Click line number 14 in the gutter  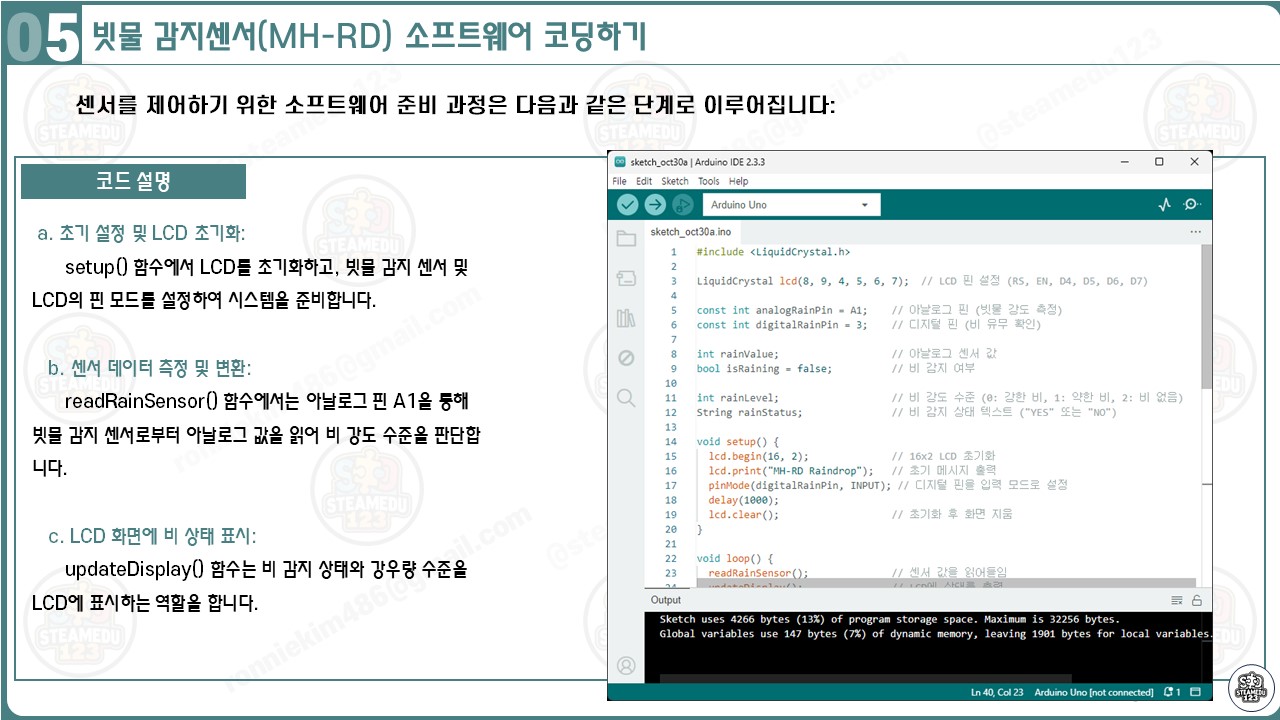click(671, 441)
